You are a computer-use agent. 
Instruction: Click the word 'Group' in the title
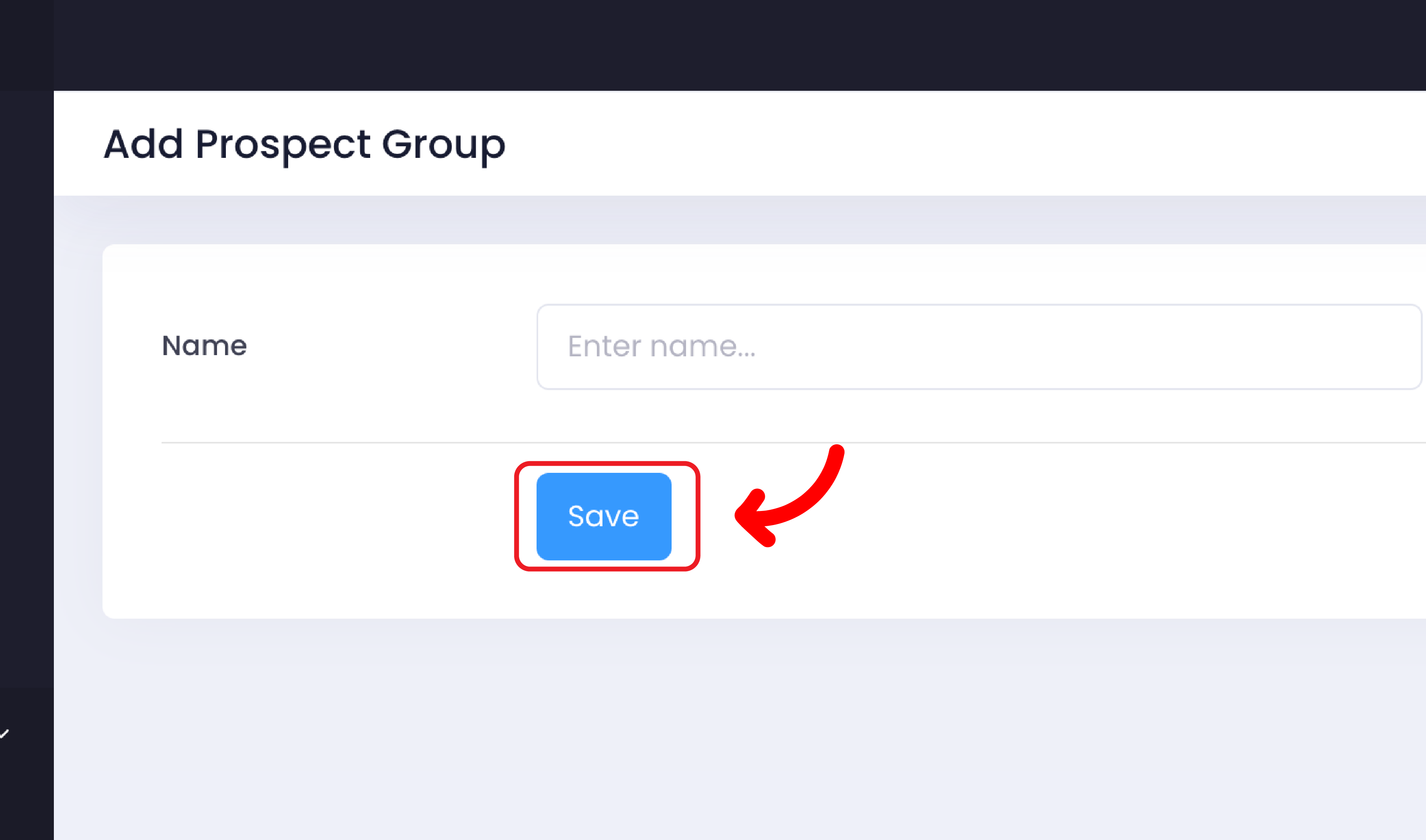click(443, 144)
